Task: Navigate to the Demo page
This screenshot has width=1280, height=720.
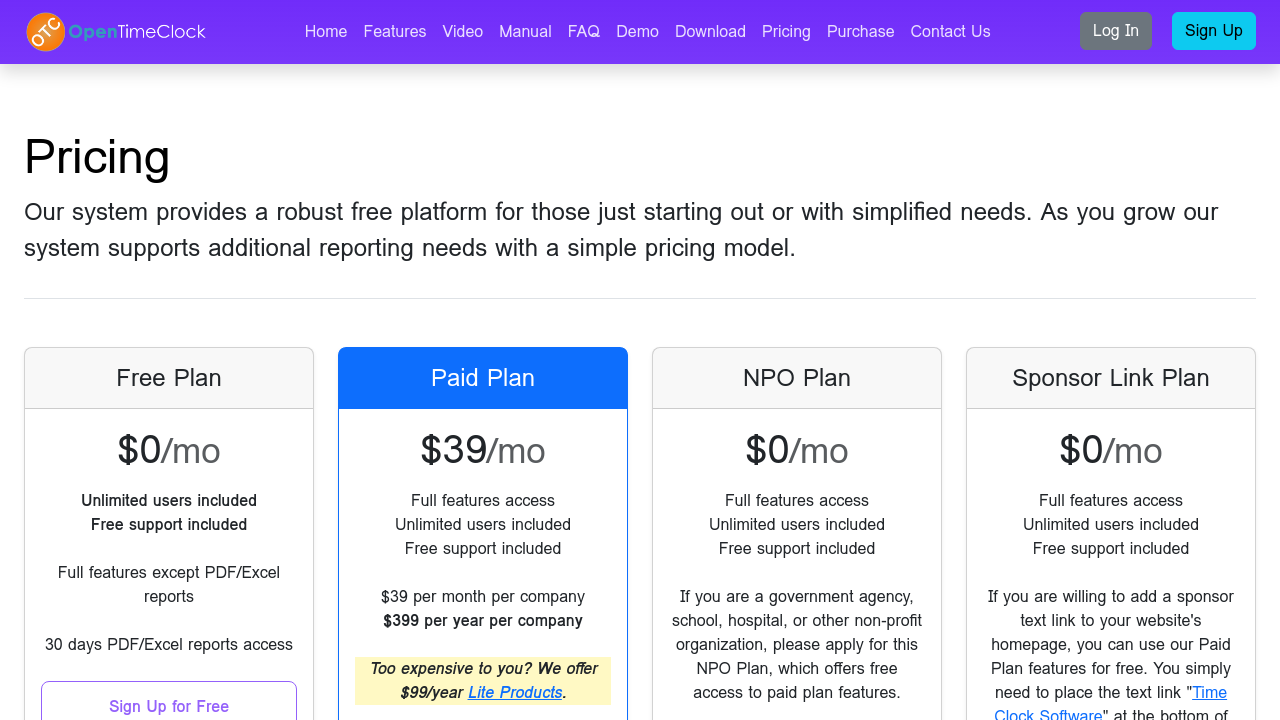Action: click(637, 31)
